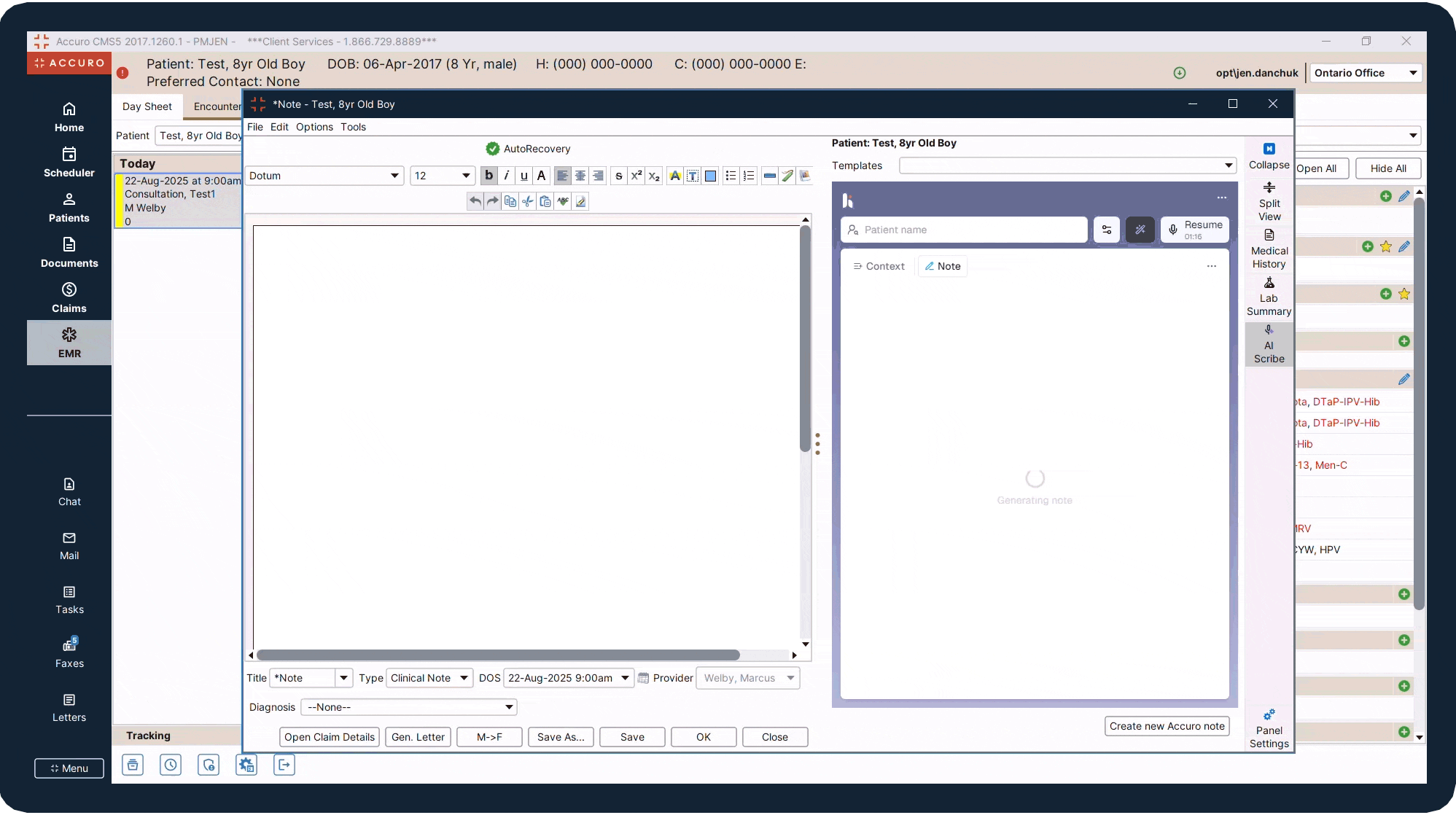This screenshot has height=815, width=1456.
Task: Open the Clinical Note type dropdown
Action: coord(463,678)
